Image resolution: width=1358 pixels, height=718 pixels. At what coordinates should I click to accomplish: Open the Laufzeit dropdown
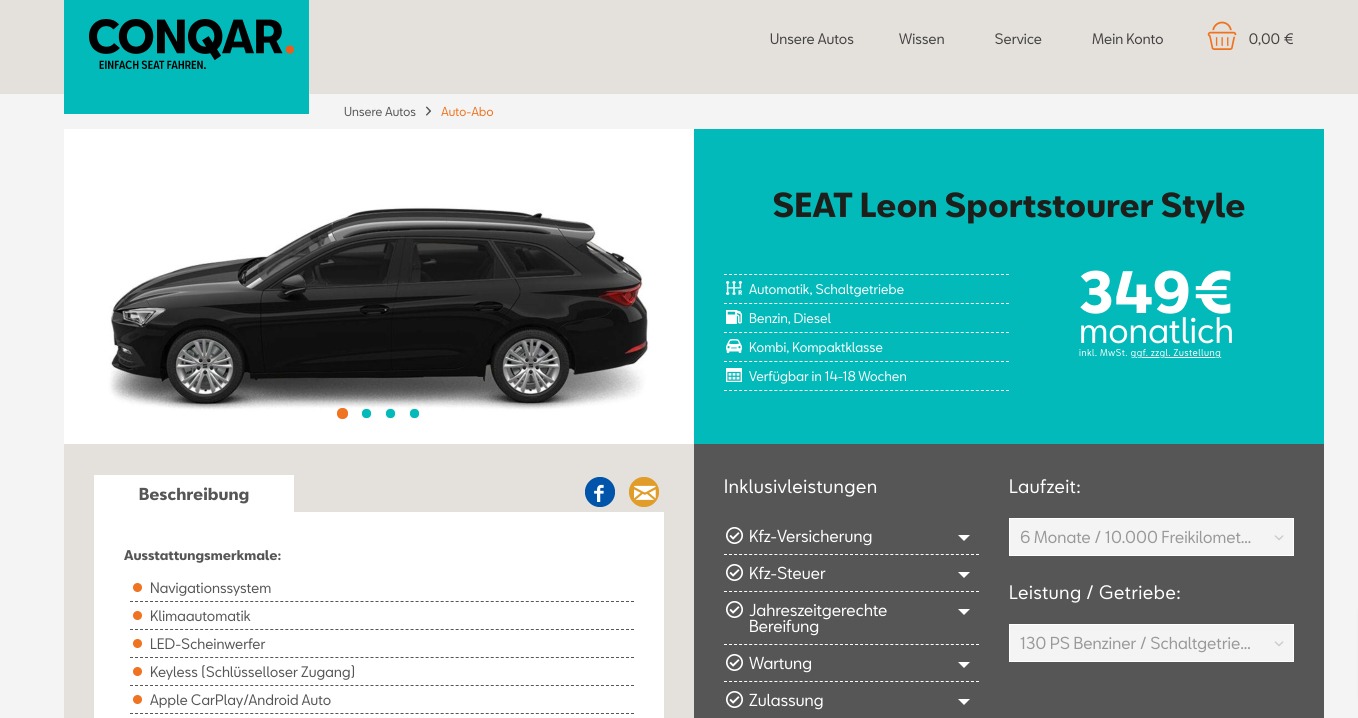click(x=1151, y=537)
